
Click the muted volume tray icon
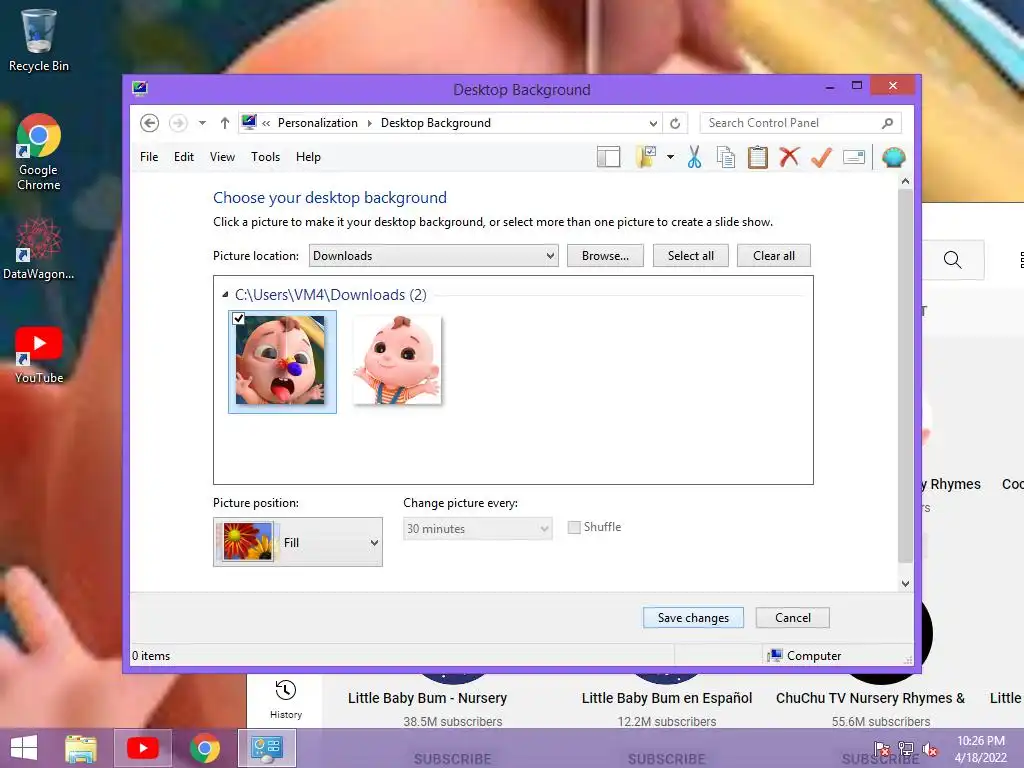point(930,749)
